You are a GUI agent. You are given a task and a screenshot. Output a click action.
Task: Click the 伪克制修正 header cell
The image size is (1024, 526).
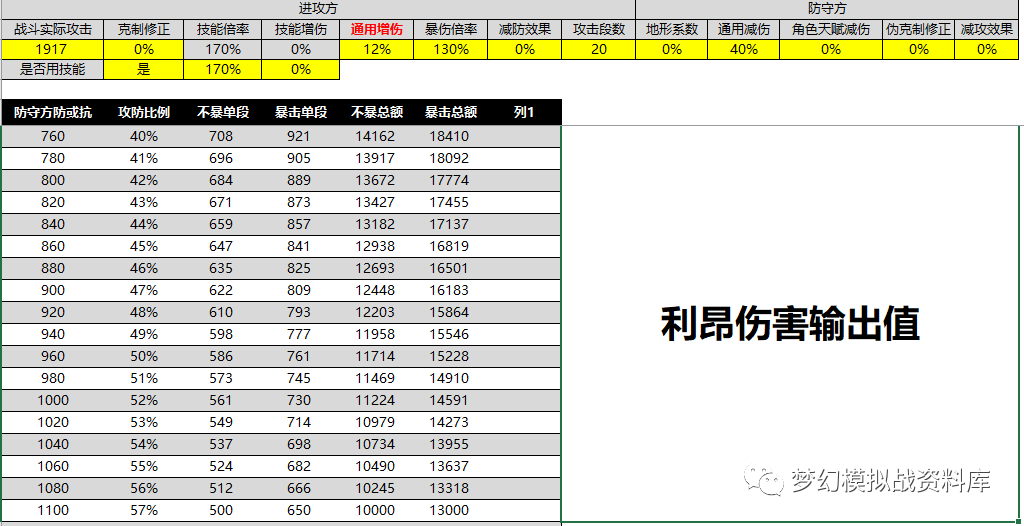[x=918, y=29]
